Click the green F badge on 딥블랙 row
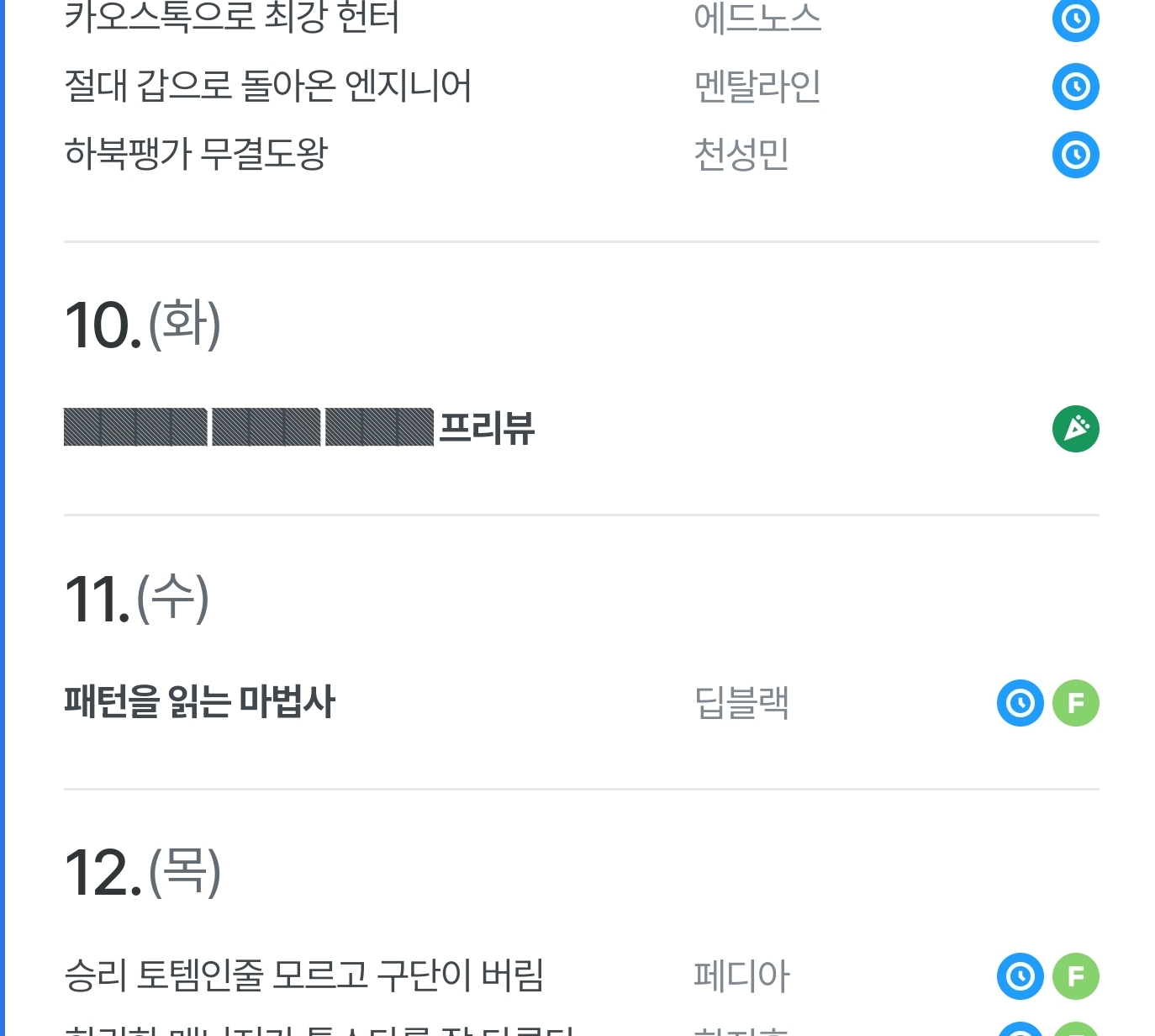 (x=1075, y=703)
